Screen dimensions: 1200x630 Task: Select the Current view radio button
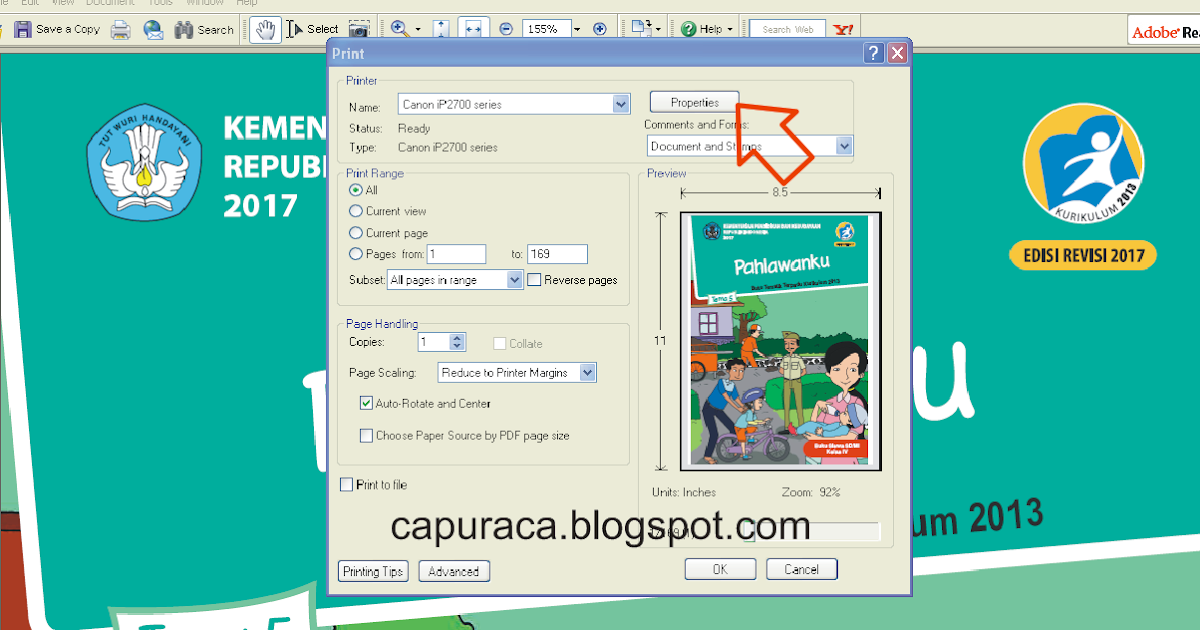pyautogui.click(x=356, y=211)
